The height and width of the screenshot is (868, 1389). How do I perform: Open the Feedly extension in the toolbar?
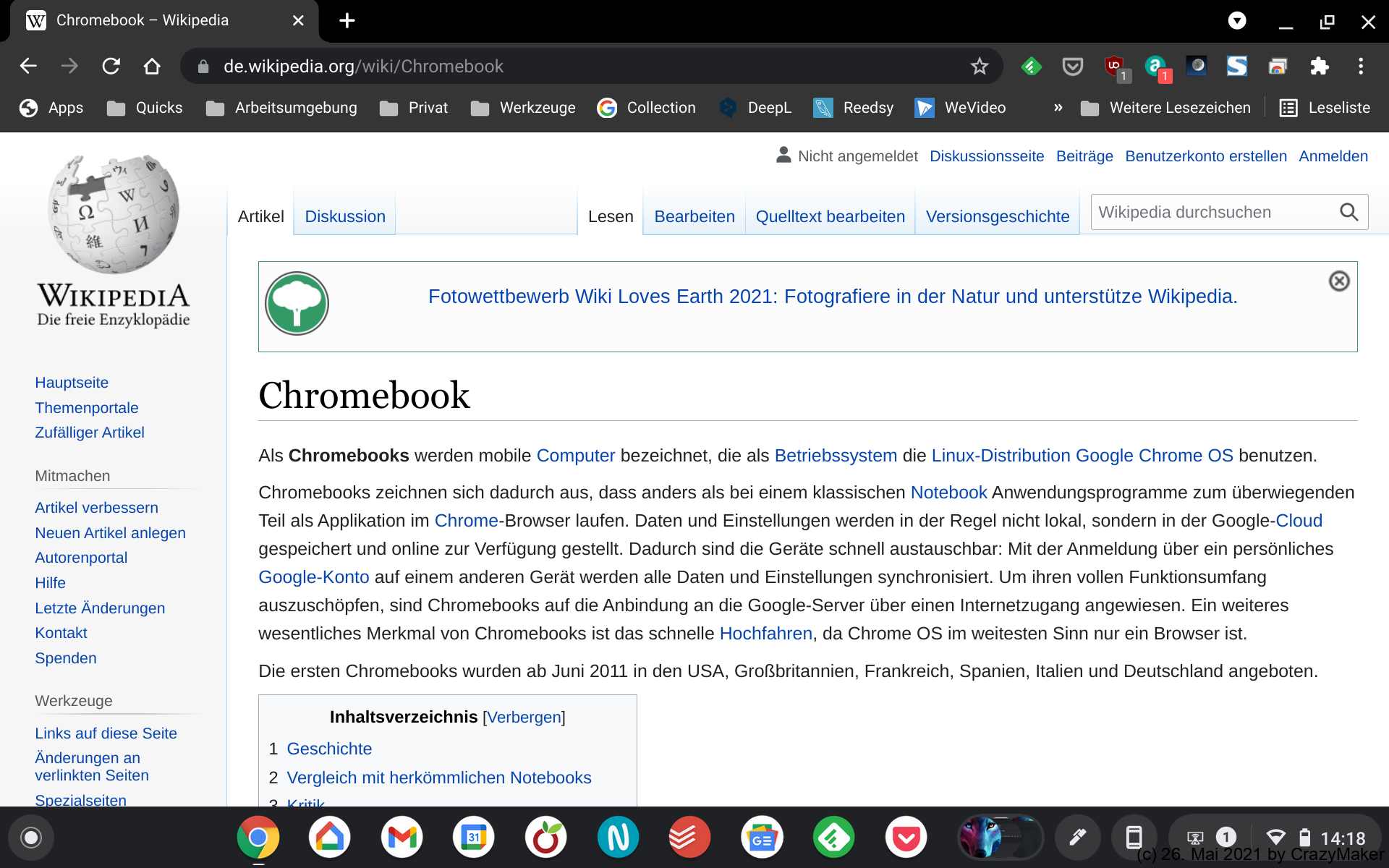click(1032, 67)
